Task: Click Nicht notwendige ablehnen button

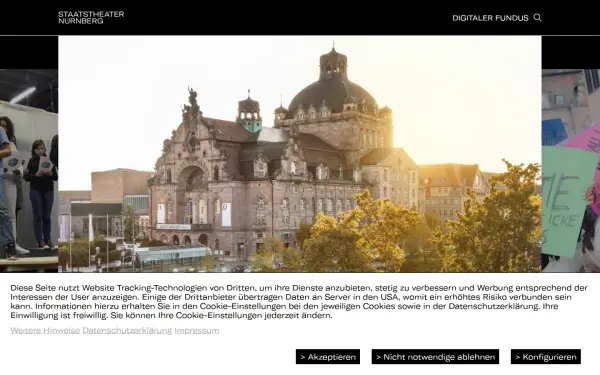Action: point(435,357)
